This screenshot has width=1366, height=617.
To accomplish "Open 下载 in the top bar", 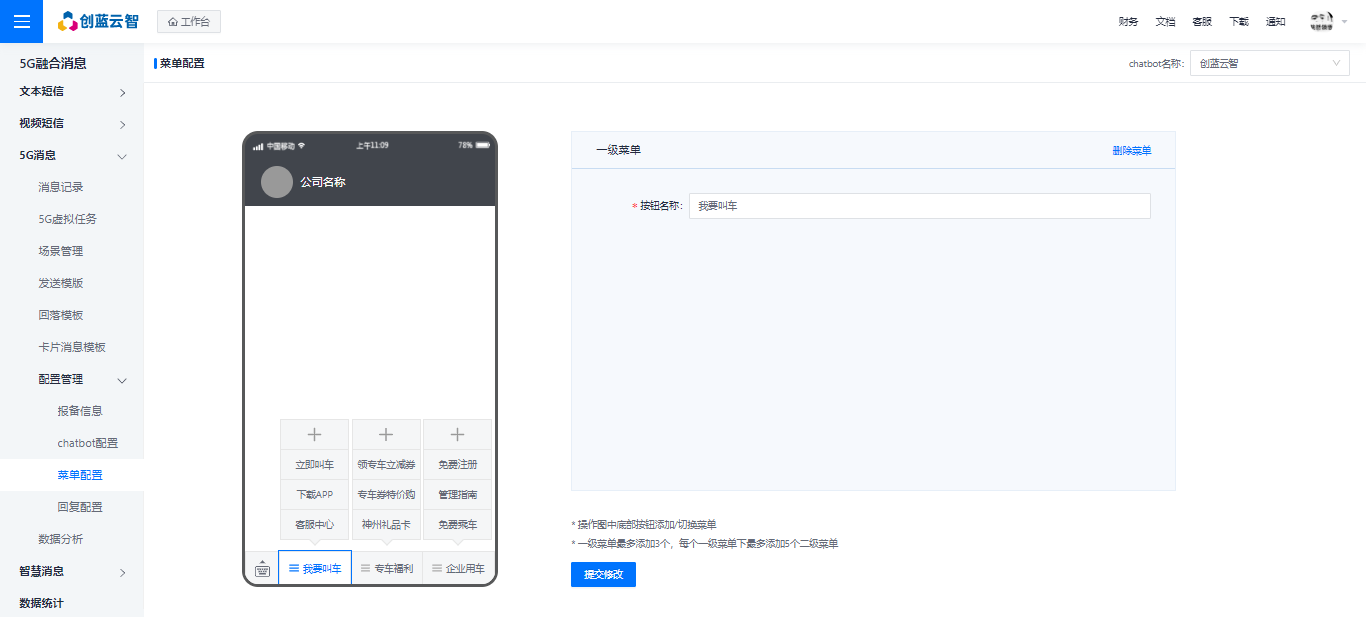I will pyautogui.click(x=1239, y=22).
